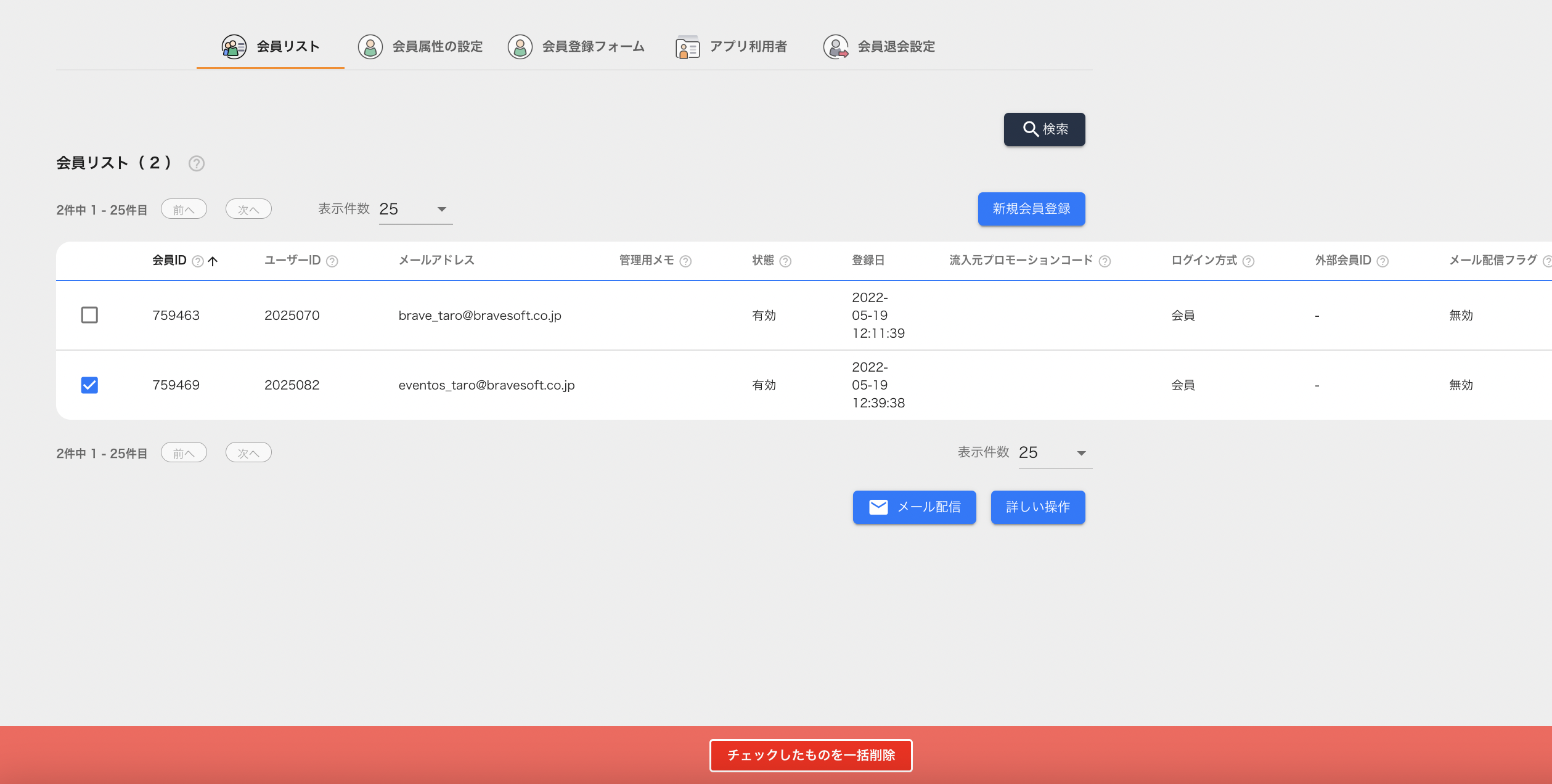Click member ID 759463 cell
Viewport: 1552px width, 784px height.
coord(176,316)
